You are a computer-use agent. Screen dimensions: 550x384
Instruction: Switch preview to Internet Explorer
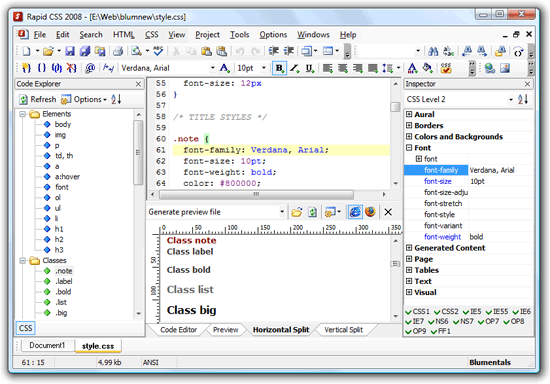[x=355, y=212]
